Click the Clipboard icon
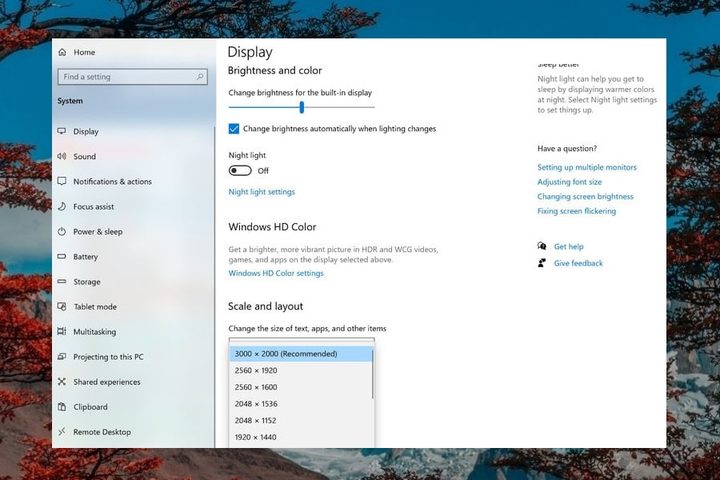The image size is (720, 480). pos(62,407)
